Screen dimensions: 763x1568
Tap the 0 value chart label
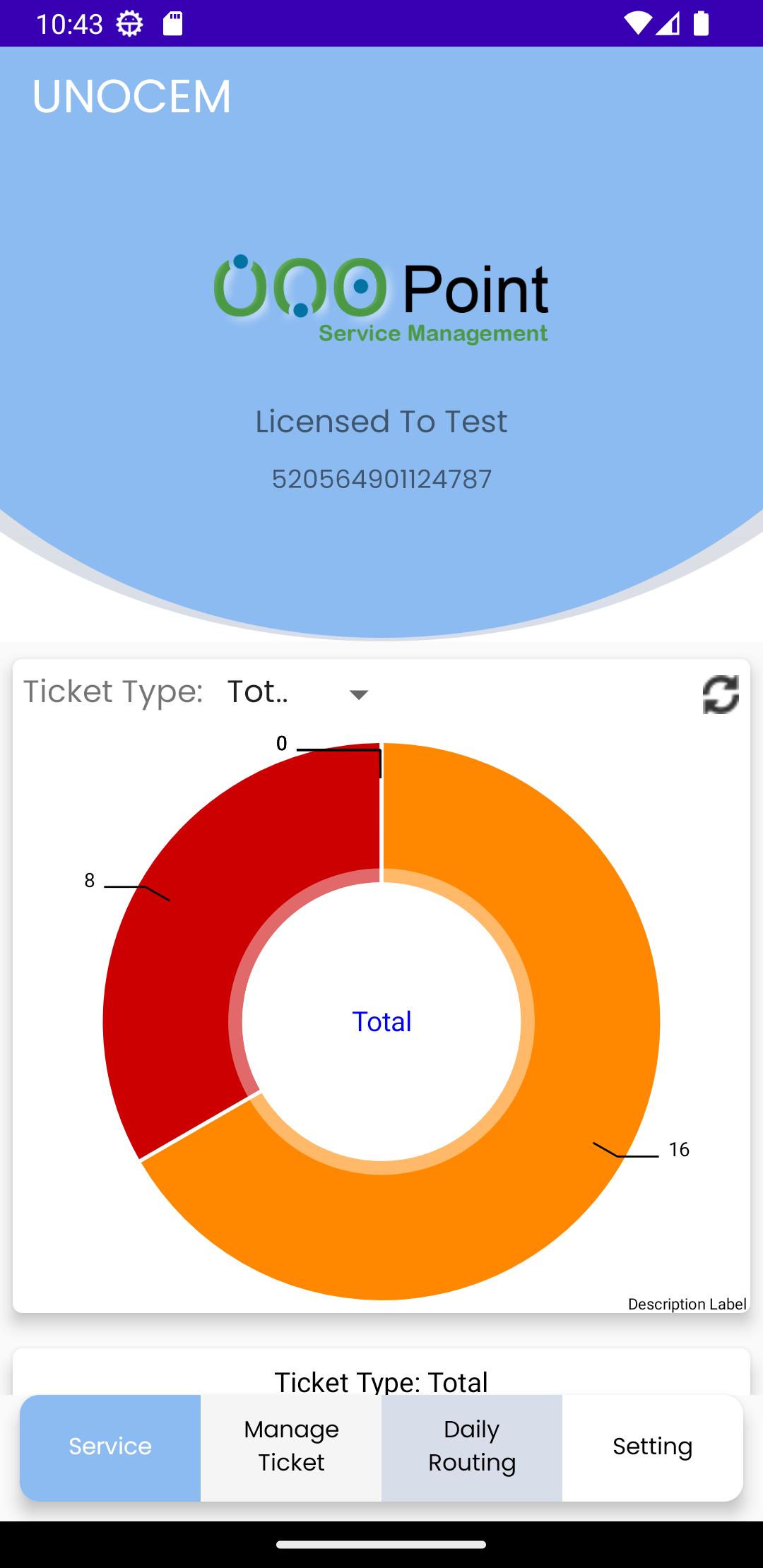coord(281,743)
